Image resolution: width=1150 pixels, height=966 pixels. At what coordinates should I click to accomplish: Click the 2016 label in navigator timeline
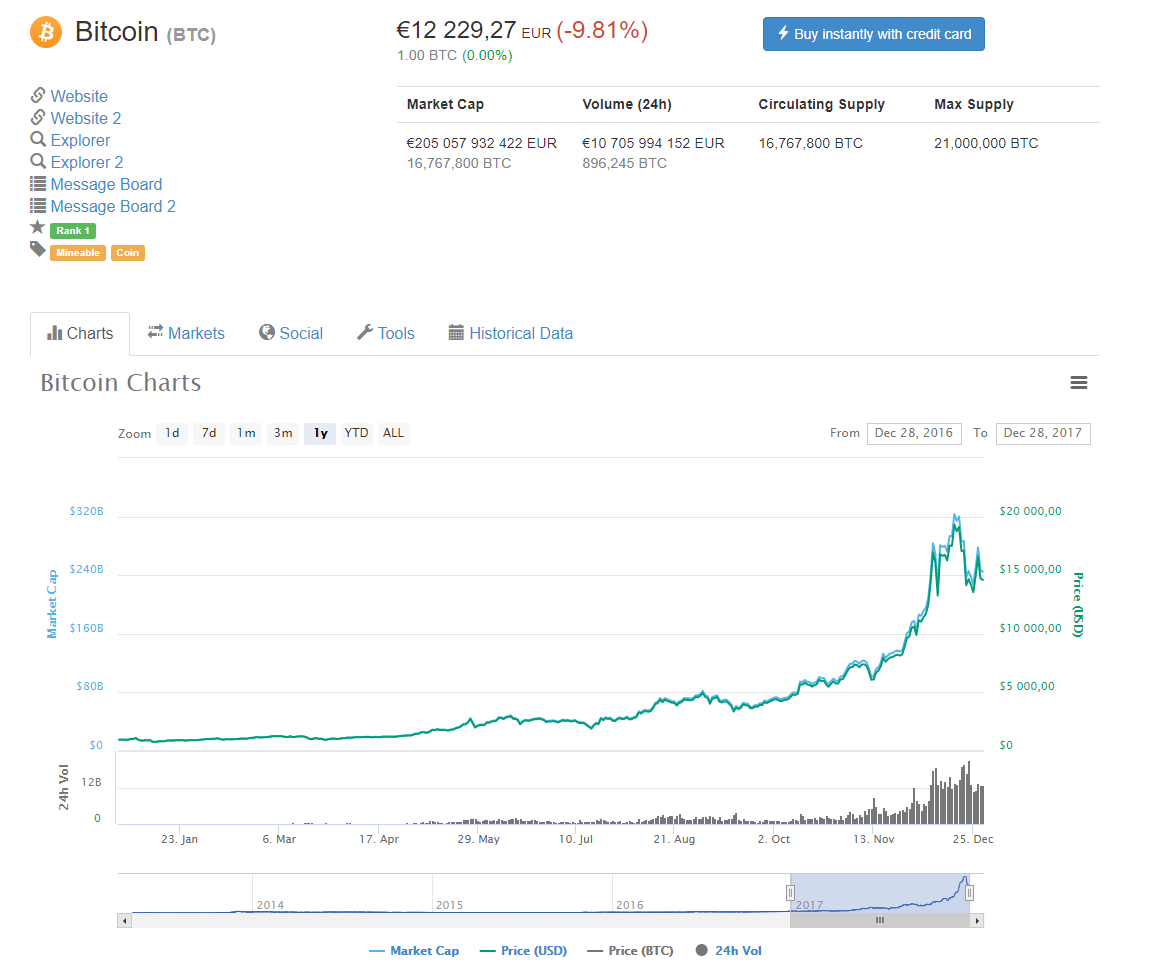pos(630,905)
